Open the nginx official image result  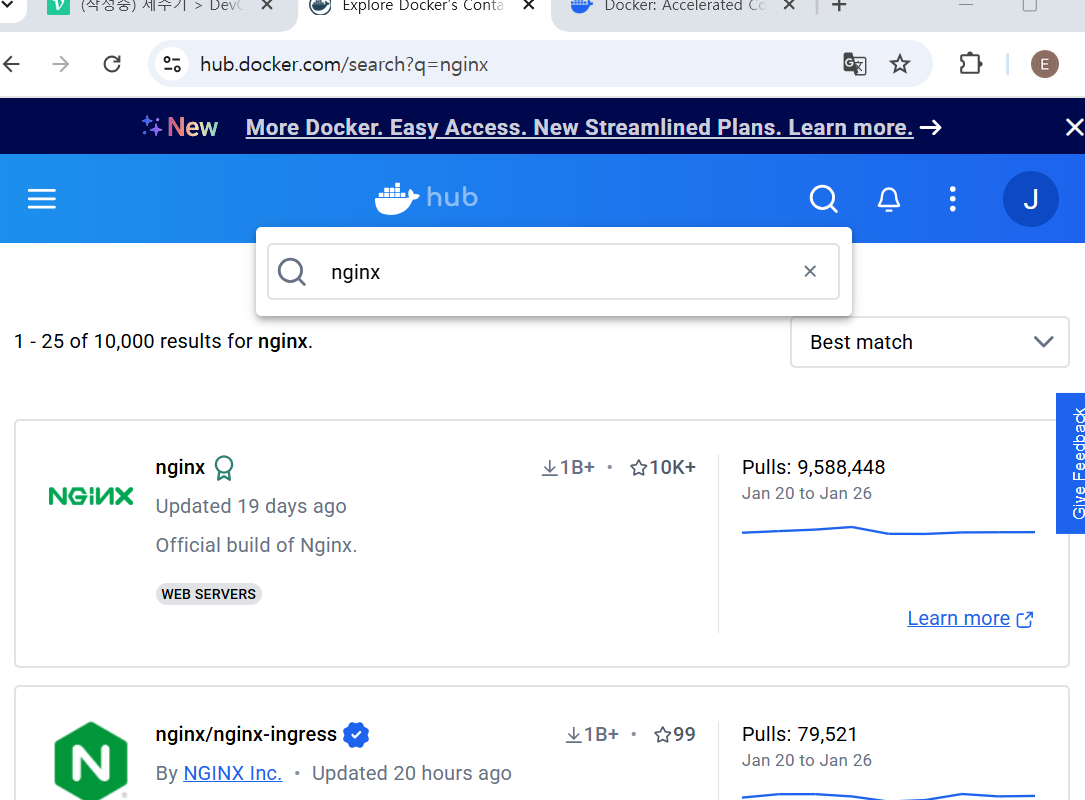[x=180, y=467]
